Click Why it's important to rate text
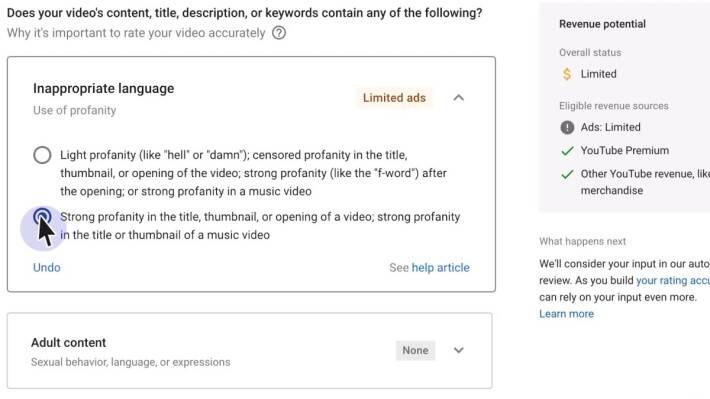This screenshot has width=710, height=399. pos(136,33)
